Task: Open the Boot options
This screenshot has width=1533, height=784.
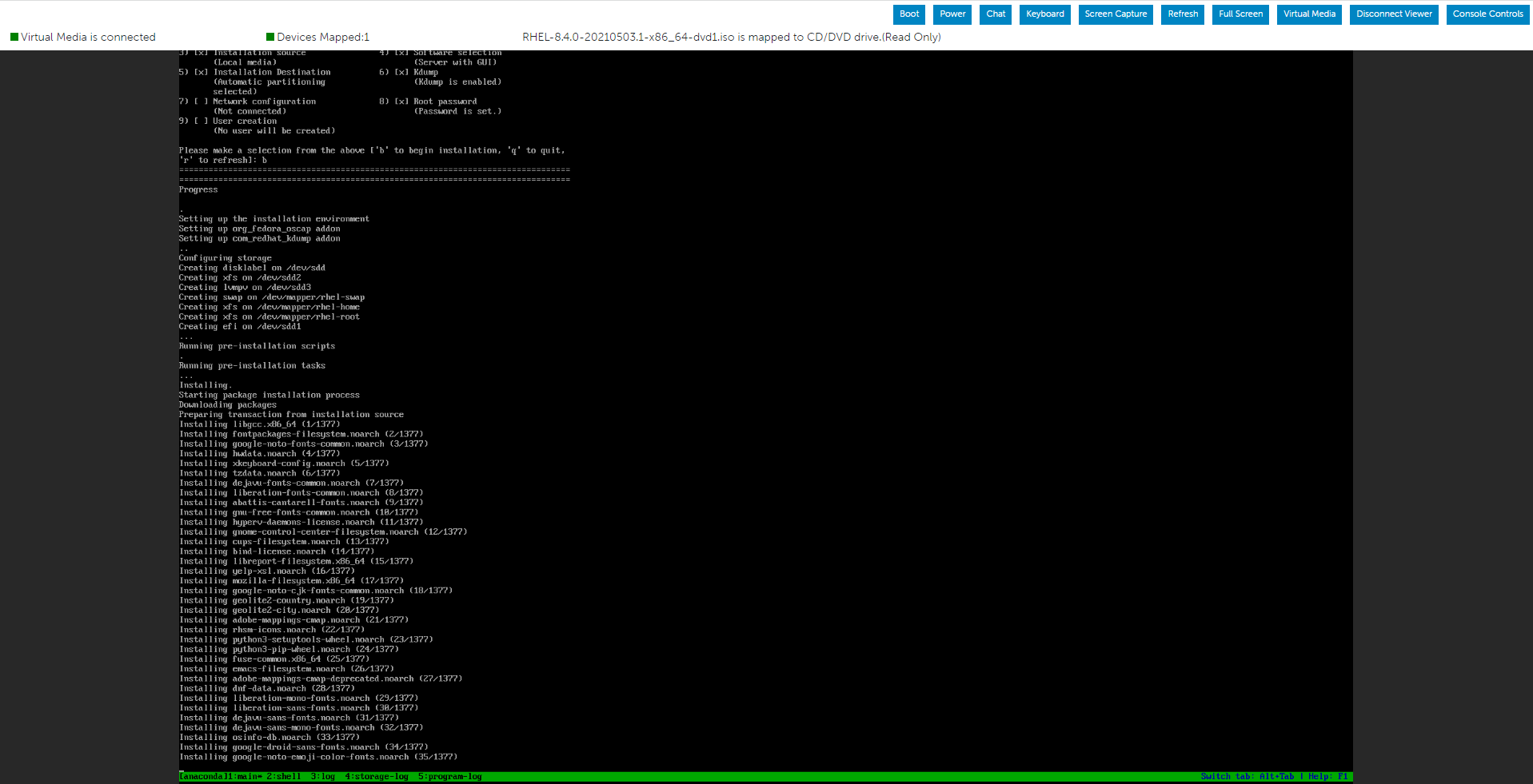Action: pos(908,14)
